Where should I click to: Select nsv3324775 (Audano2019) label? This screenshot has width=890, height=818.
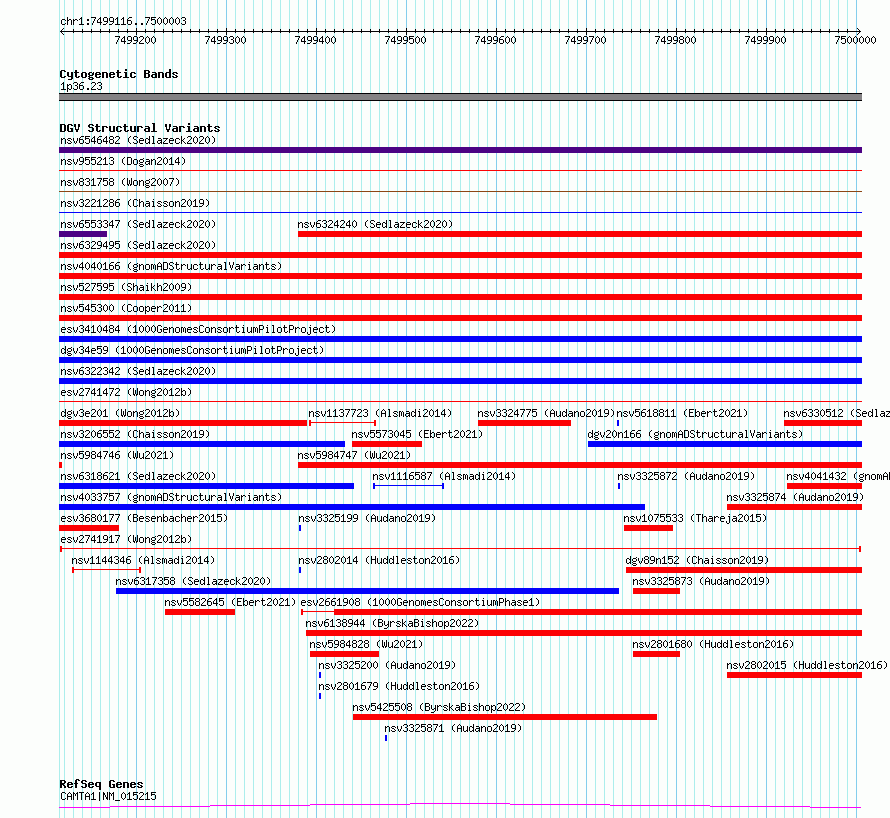click(x=546, y=413)
